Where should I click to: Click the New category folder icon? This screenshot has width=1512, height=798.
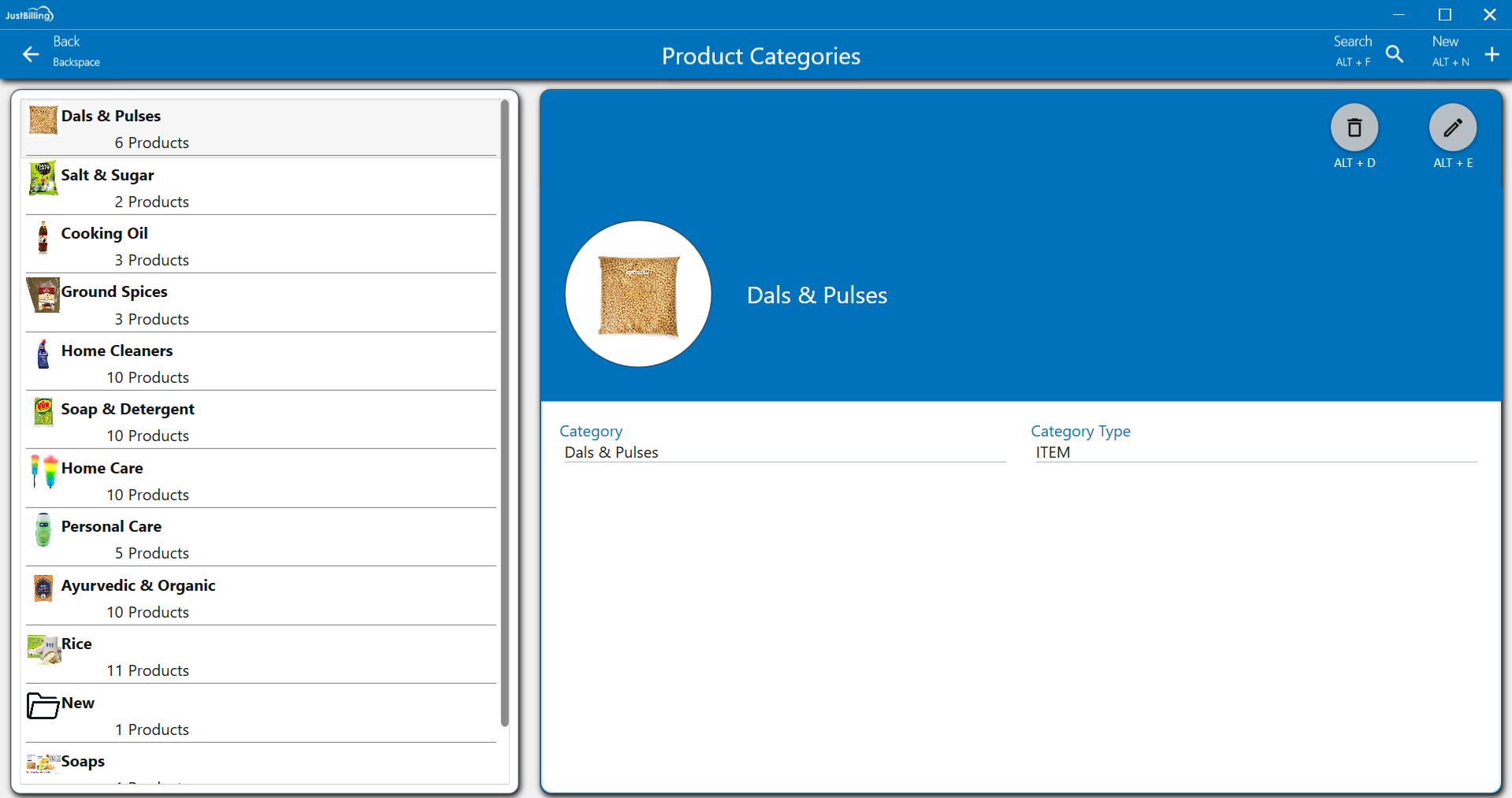(x=43, y=706)
